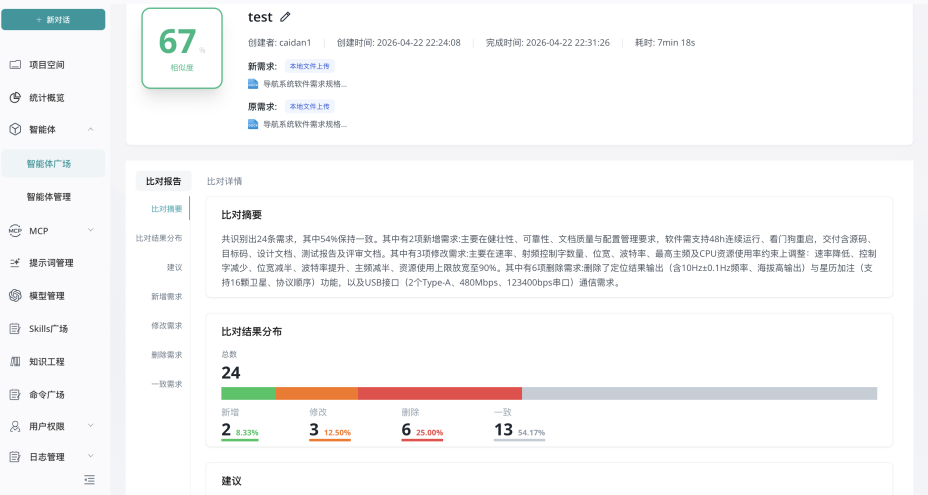Click the 统计概览 pie chart icon
Image resolution: width=928 pixels, height=495 pixels.
(15, 98)
